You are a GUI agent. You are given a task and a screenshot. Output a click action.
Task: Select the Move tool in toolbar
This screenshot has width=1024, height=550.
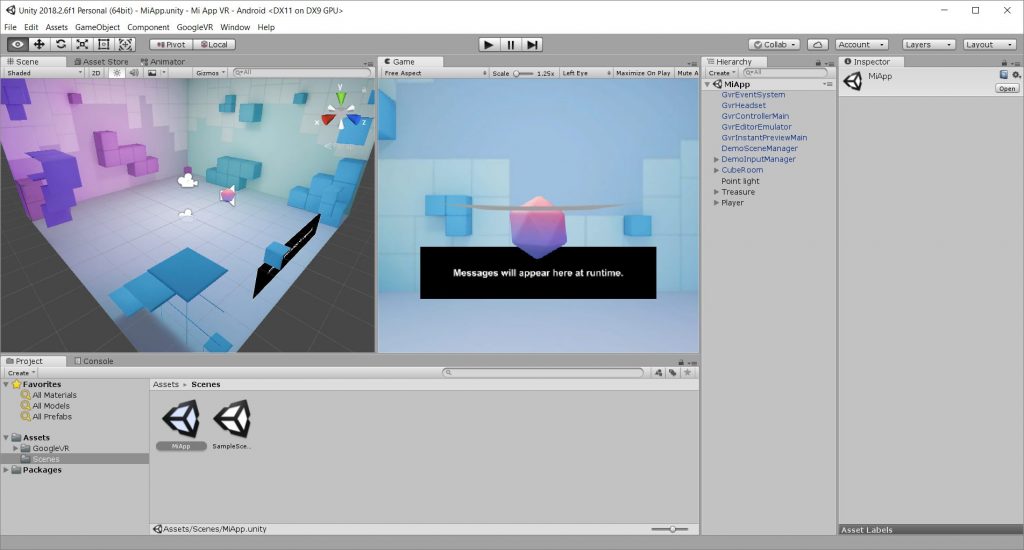(39, 44)
